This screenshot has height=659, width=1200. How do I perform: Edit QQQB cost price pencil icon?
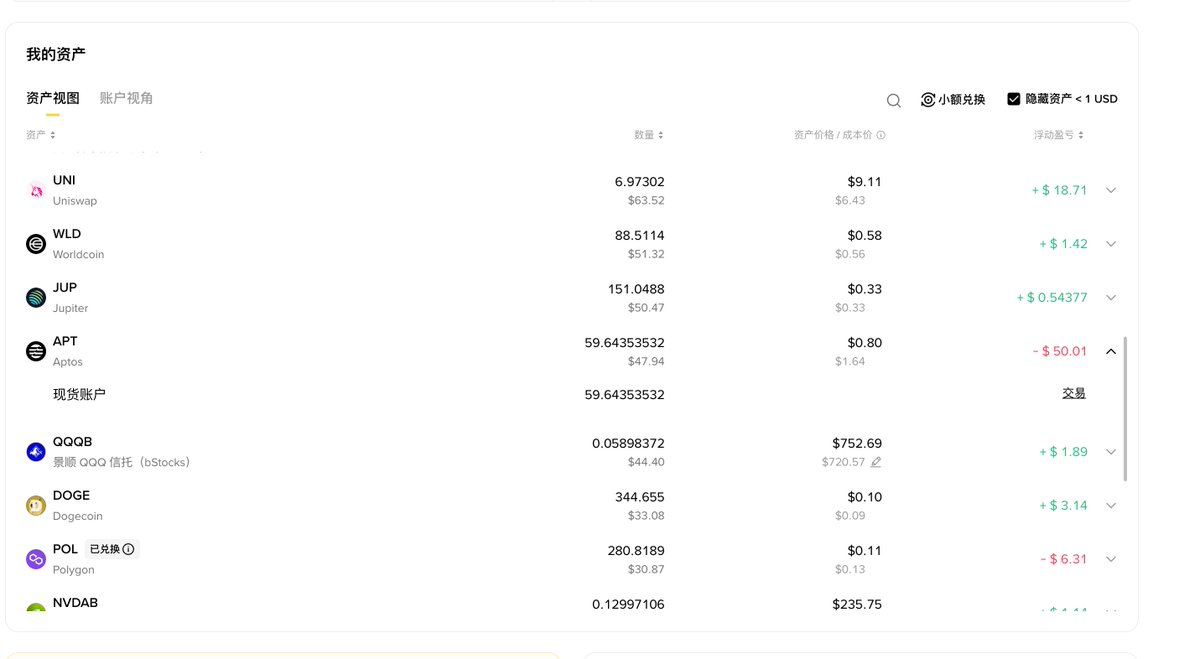point(876,462)
